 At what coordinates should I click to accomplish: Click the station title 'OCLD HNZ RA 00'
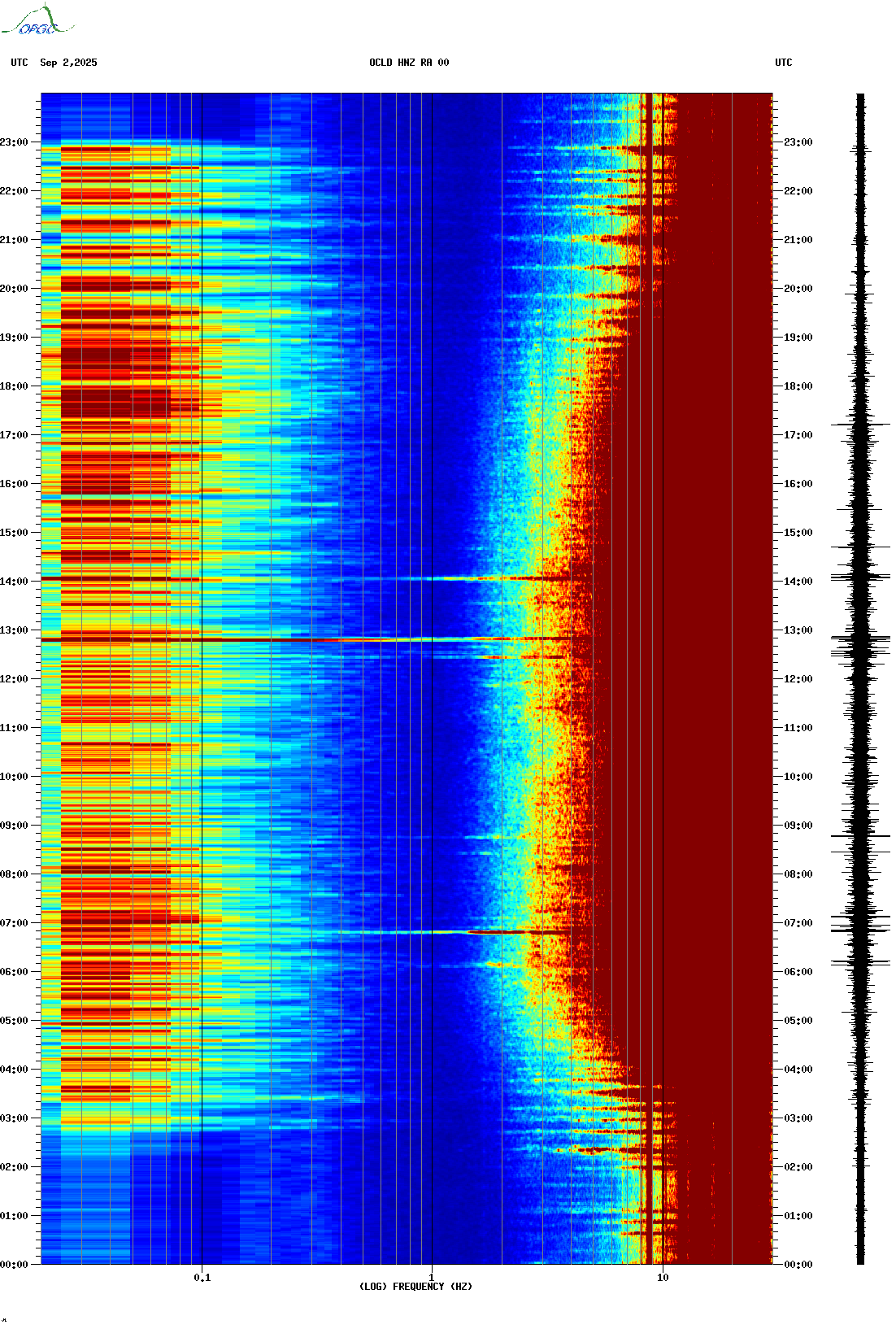[409, 63]
